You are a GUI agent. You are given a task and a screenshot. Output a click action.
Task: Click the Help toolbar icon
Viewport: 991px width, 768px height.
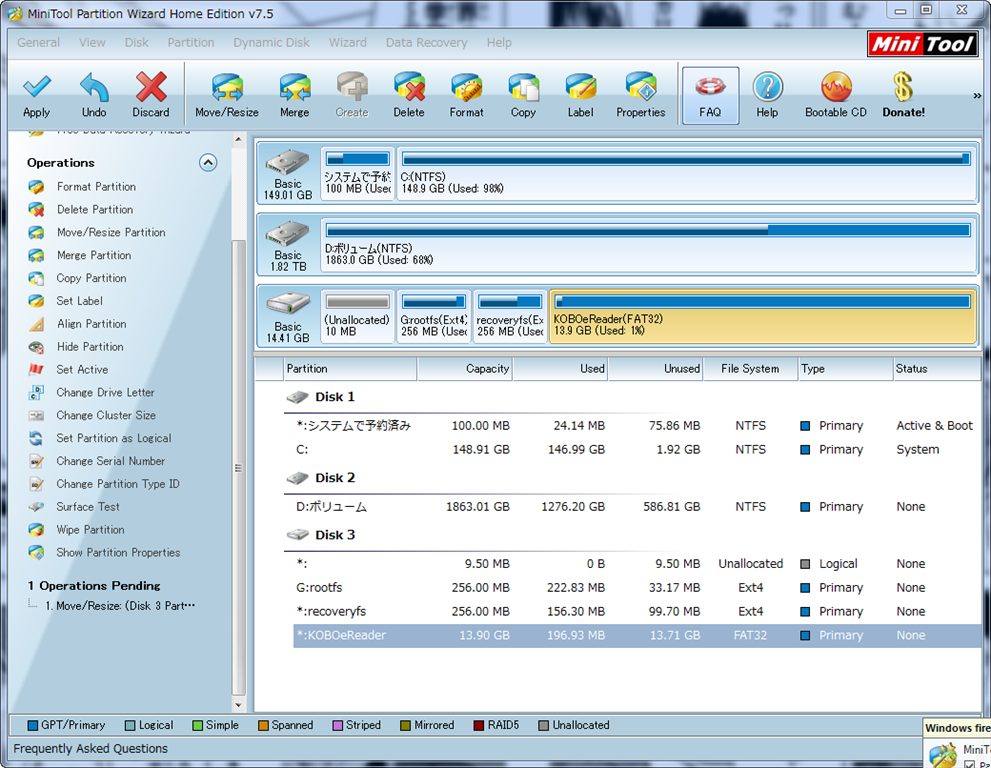[x=767, y=95]
